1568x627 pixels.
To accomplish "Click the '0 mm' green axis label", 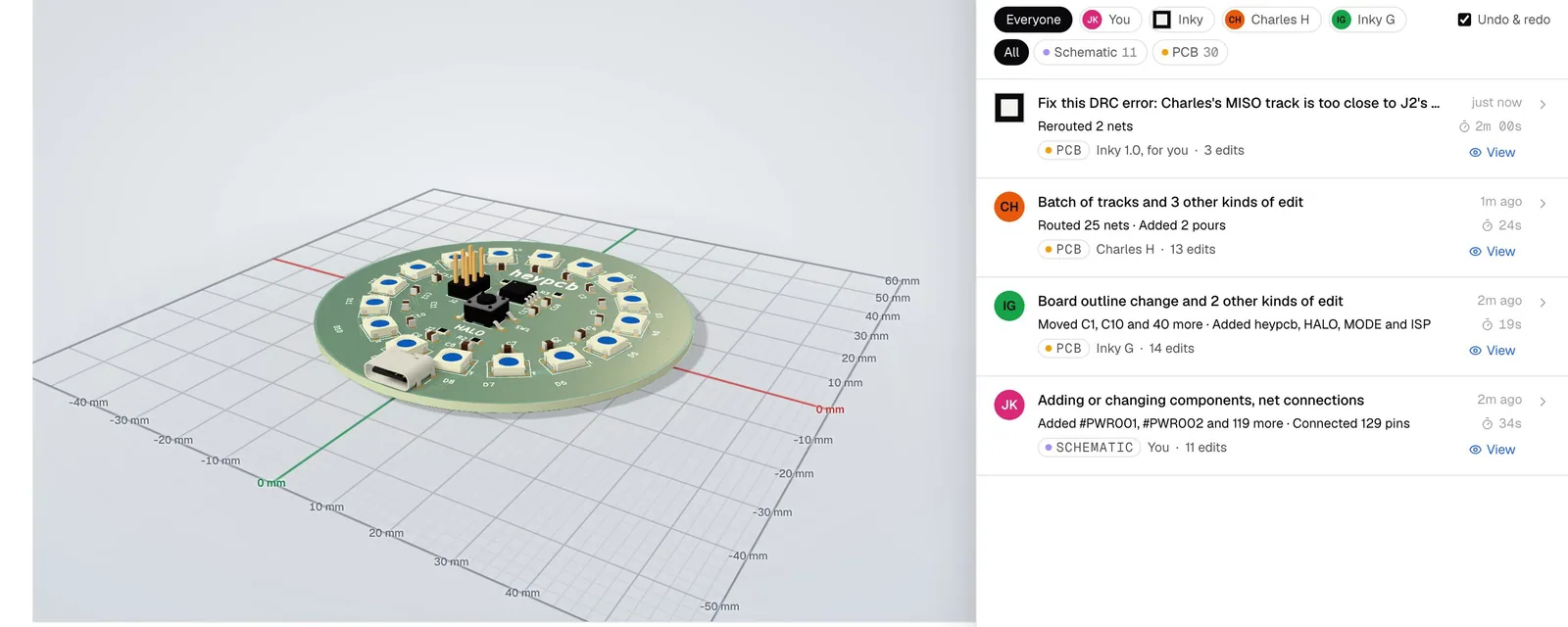I will pyautogui.click(x=271, y=483).
